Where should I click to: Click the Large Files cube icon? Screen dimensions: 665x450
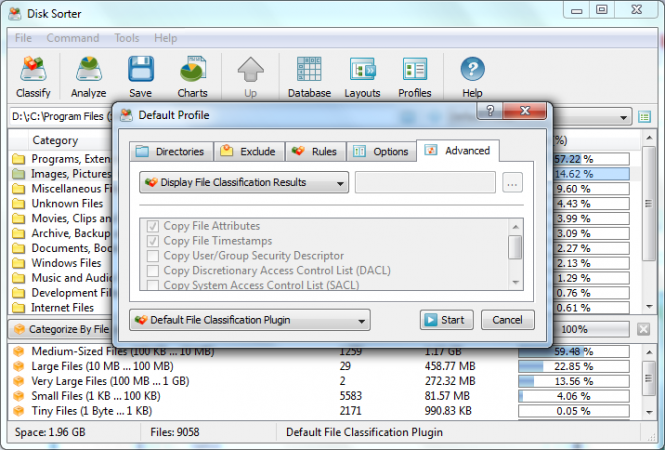tap(19, 366)
